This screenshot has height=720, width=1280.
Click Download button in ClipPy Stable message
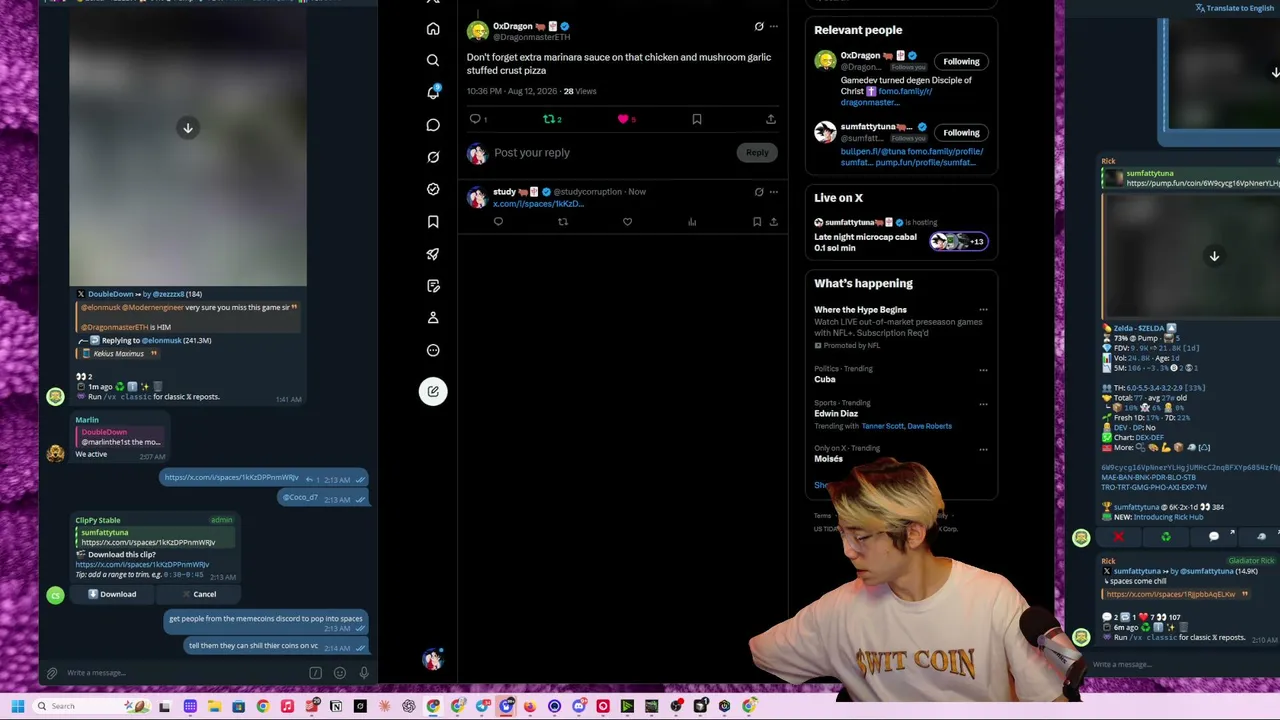[x=112, y=594]
